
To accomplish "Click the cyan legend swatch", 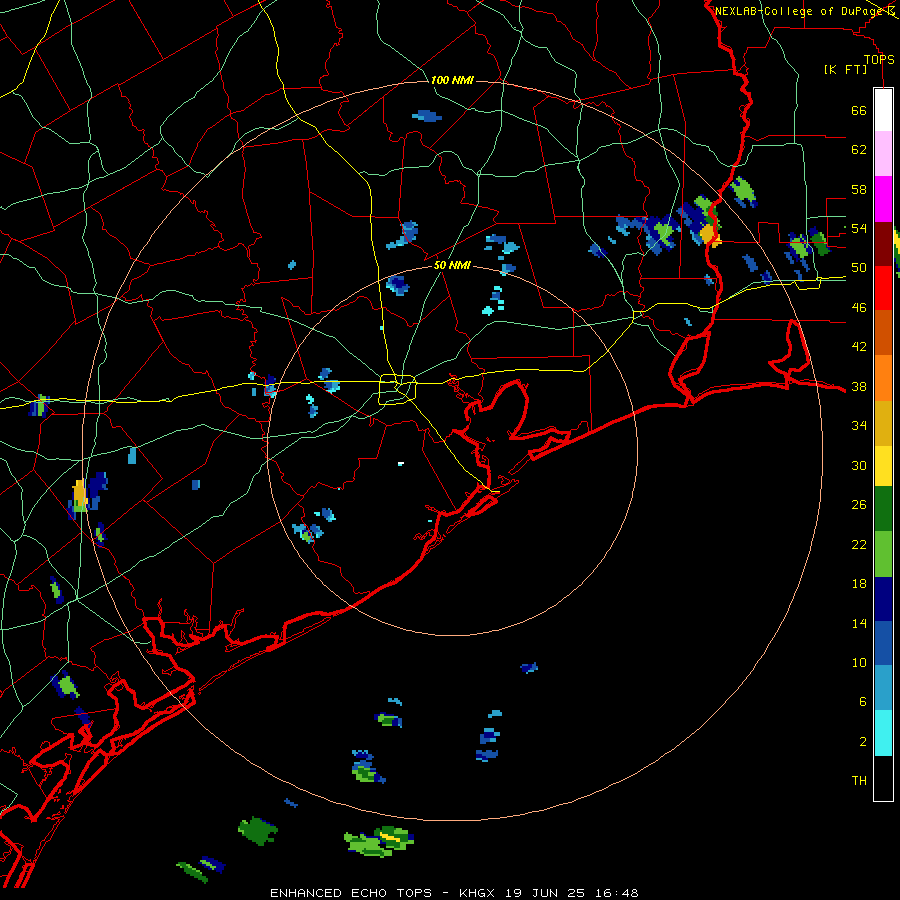I will point(883,733).
